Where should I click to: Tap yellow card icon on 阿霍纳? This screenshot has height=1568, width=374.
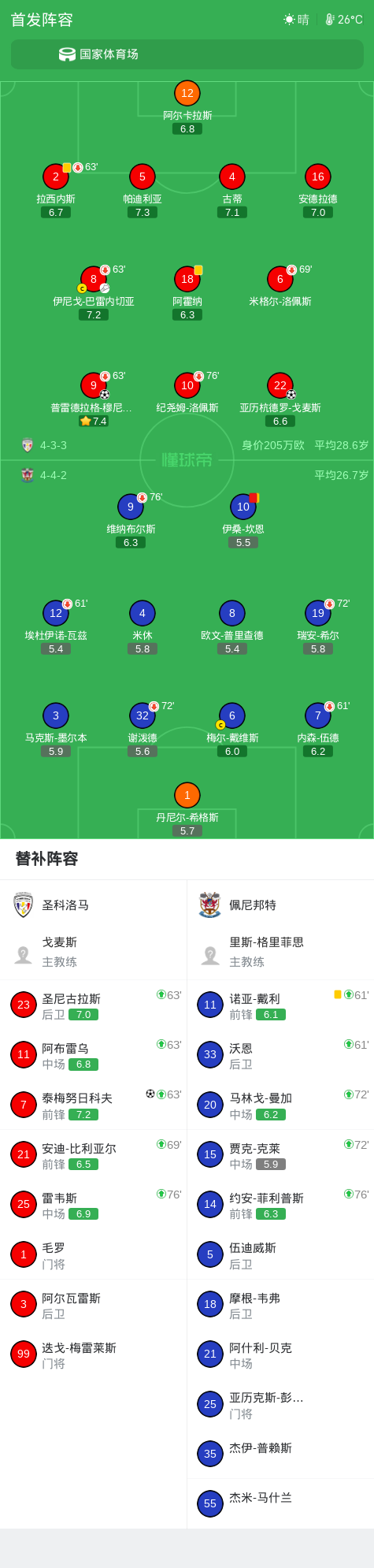198,270
